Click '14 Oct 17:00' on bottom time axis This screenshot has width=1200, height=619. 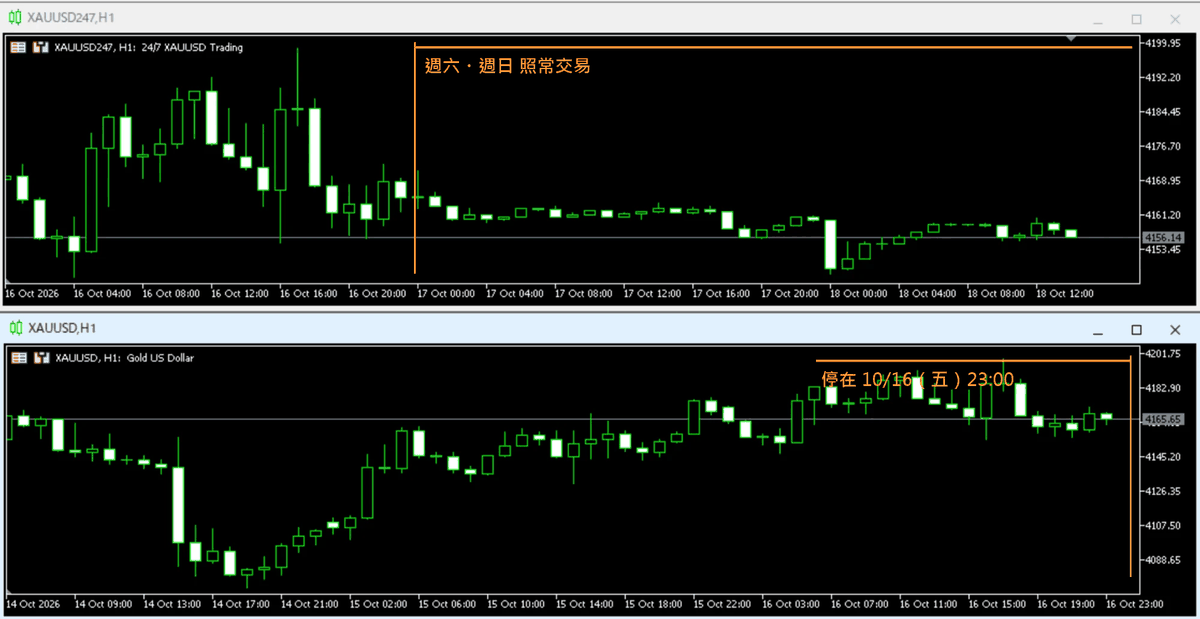[240, 604]
